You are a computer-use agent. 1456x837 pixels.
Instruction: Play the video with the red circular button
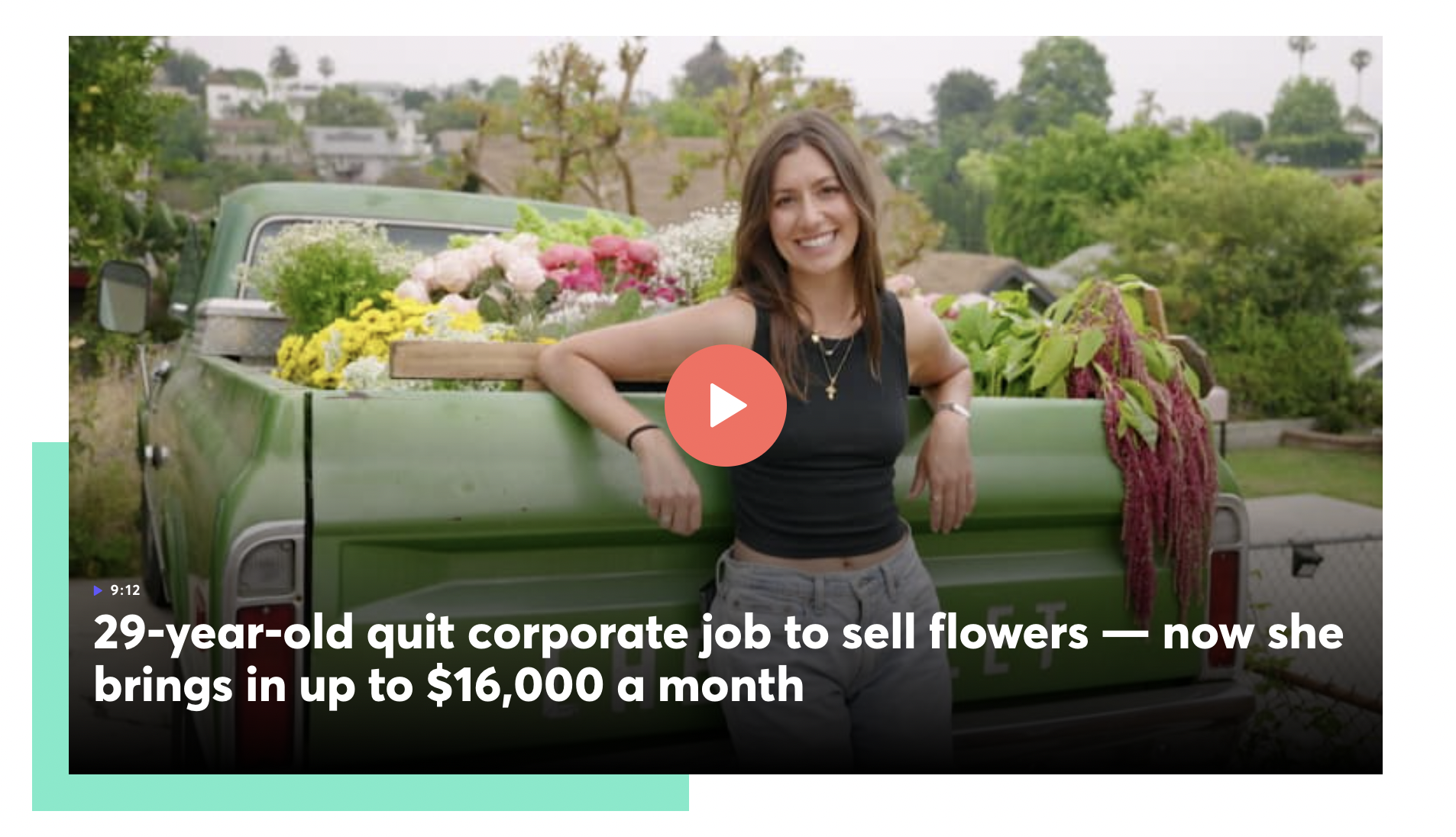click(x=725, y=406)
